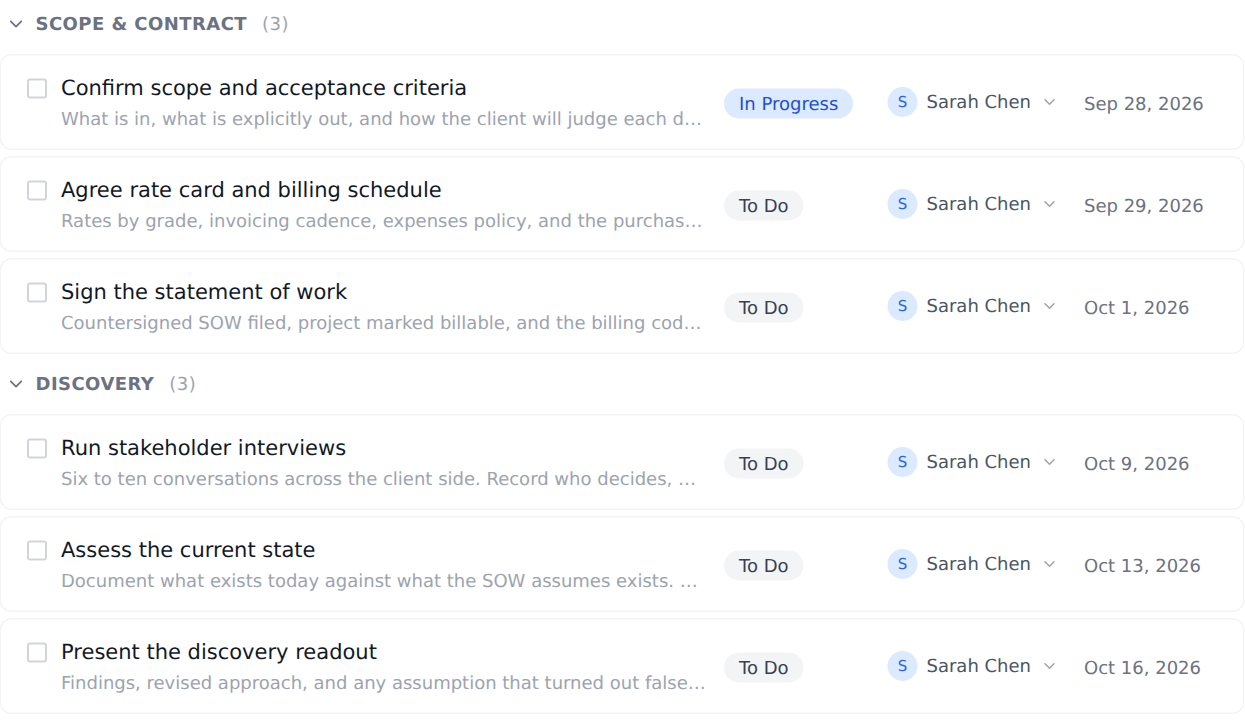Open assignee dropdown arrow for Sign the statement task

1049,307
